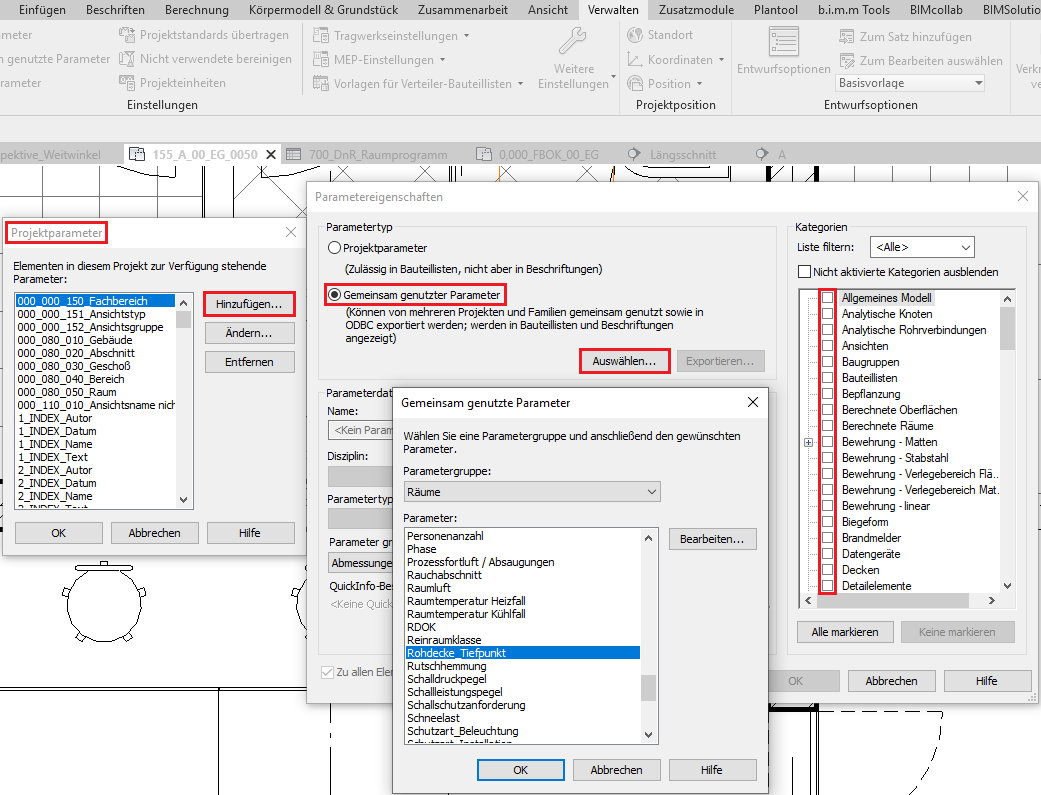Click the Entwurfsoptionen icon
The image size is (1041, 795).
coord(783,42)
